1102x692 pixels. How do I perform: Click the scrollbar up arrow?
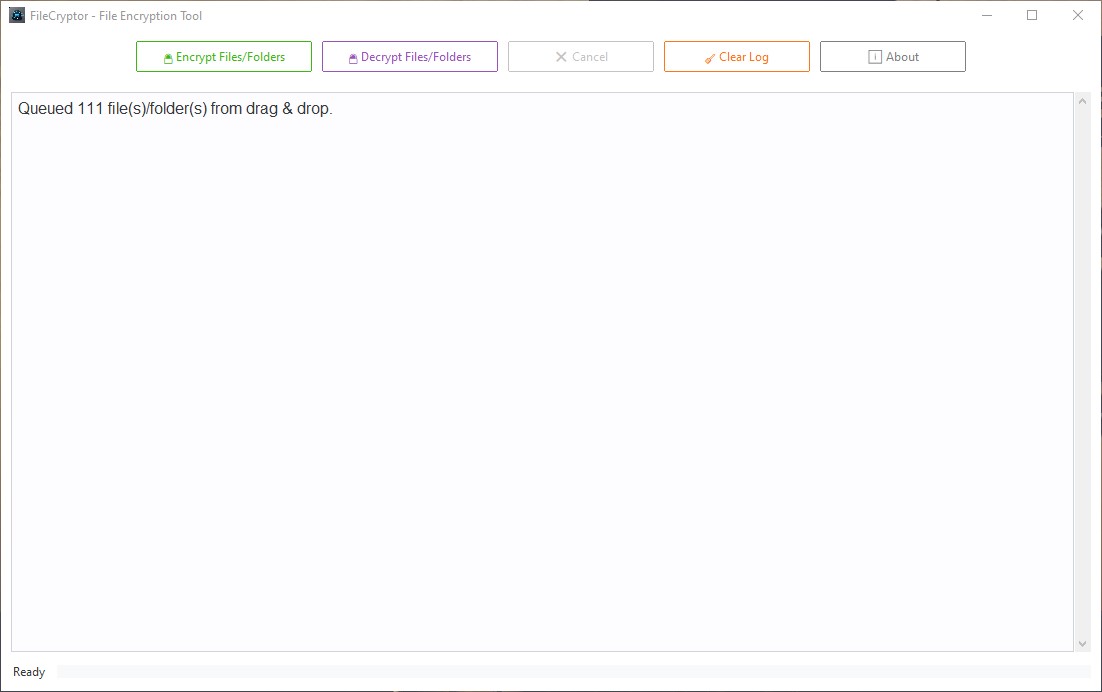point(1082,99)
